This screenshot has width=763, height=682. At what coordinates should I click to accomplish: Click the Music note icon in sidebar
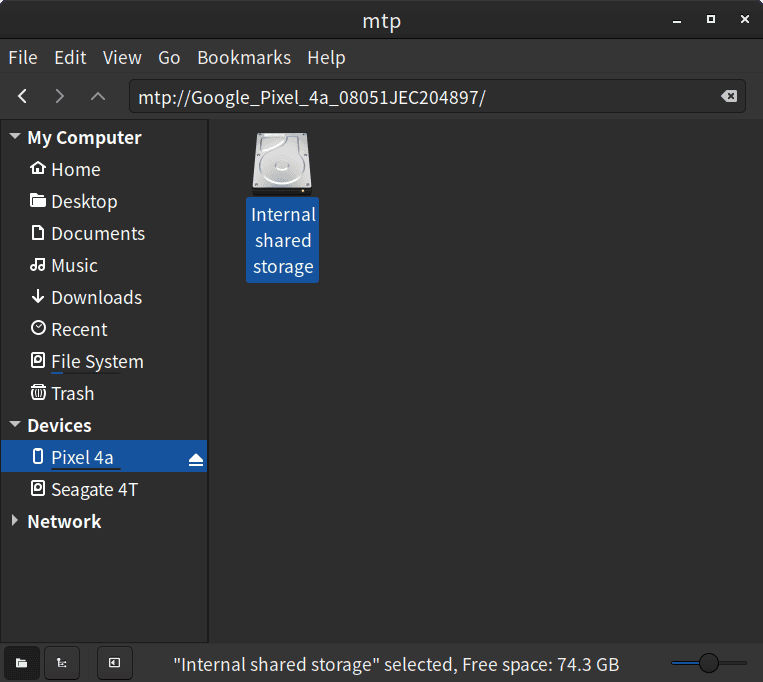[x=37, y=265]
